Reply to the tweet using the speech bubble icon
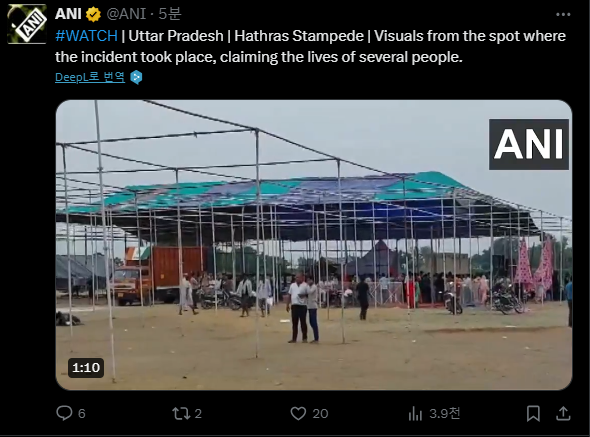The height and width of the screenshot is (437, 590). point(64,413)
